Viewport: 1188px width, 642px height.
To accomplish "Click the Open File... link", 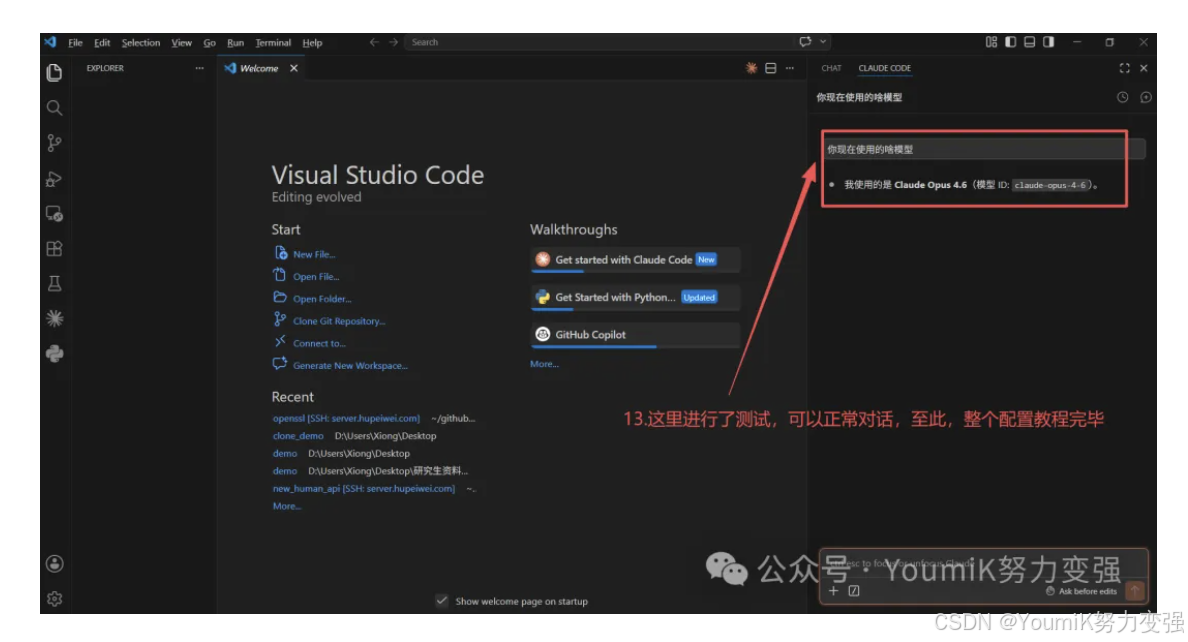I will [316, 277].
